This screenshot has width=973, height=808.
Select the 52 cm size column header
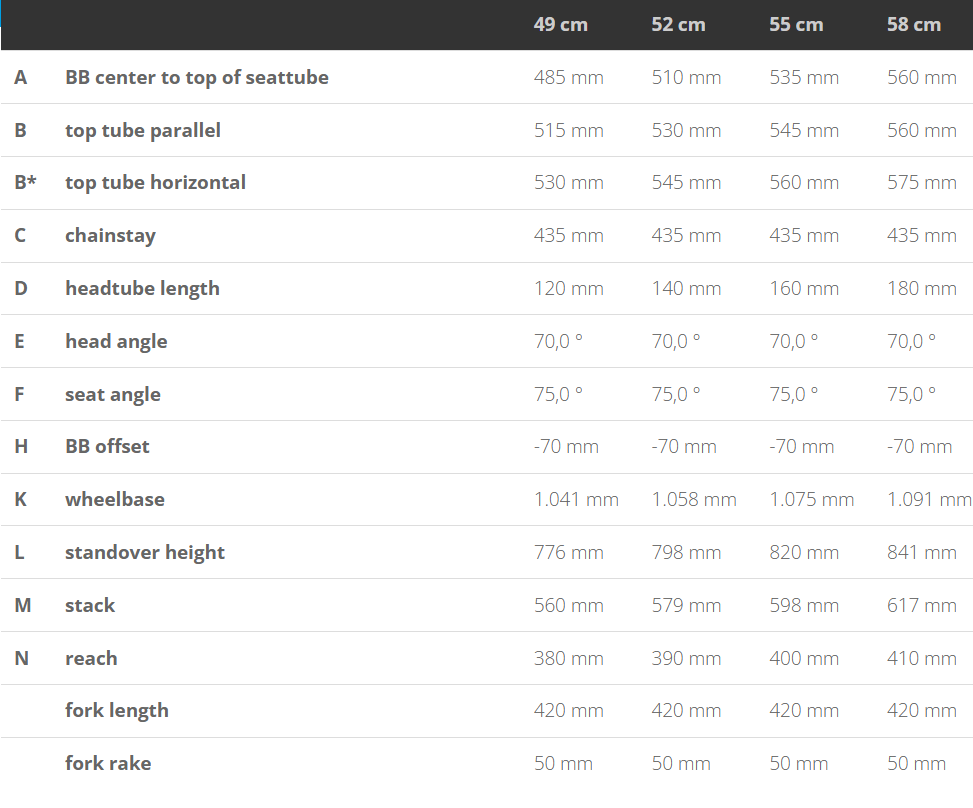678,24
